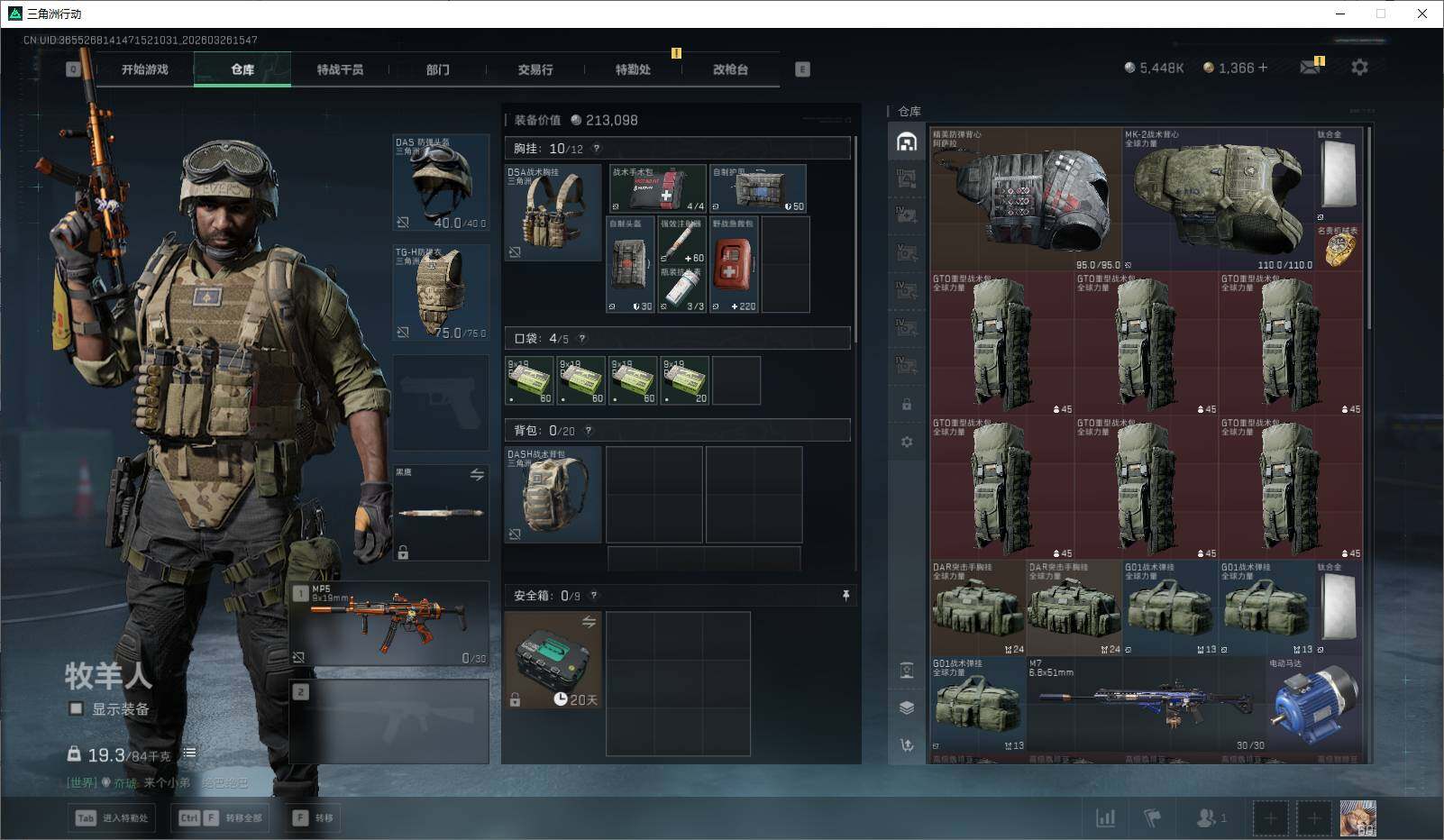Open the warehouse sidebar gear icon
The image size is (1444, 840).
[x=907, y=442]
